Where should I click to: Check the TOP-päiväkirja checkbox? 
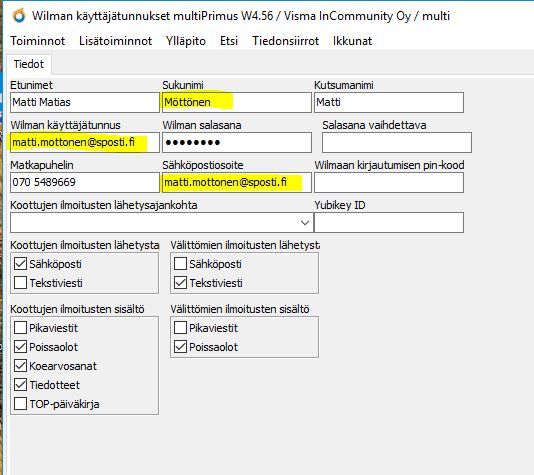20,404
